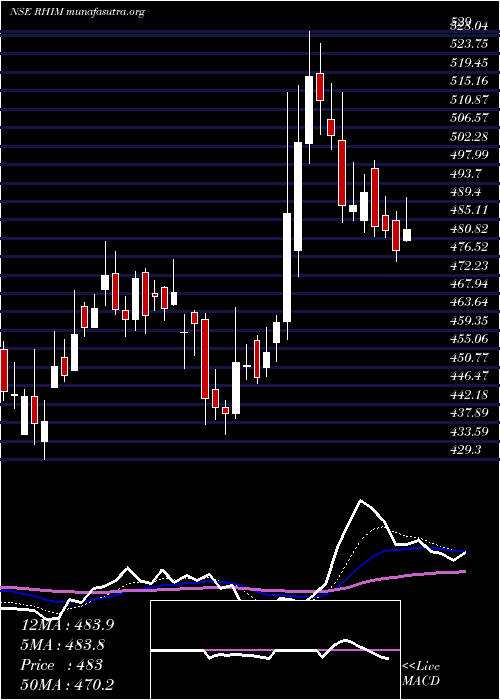Viewport: 500px width, 700px height.
Task: Click the 493.7 price axis label
Action: pos(465,173)
